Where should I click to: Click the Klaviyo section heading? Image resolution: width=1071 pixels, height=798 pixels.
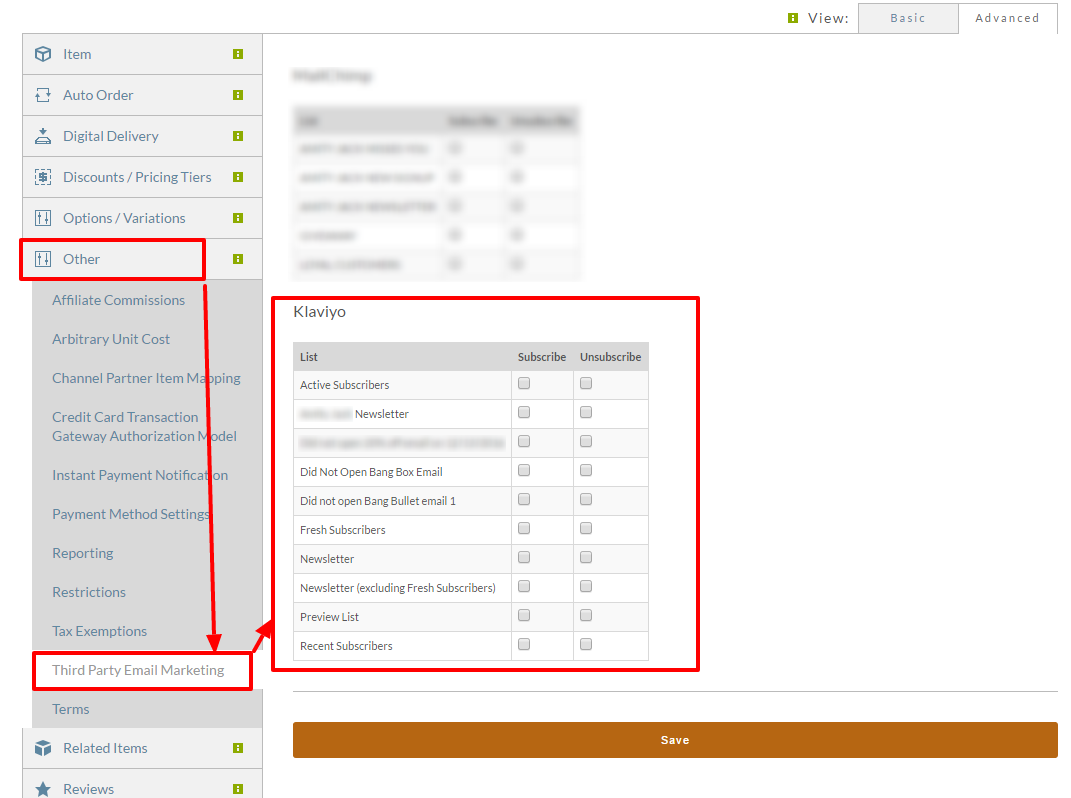(320, 312)
